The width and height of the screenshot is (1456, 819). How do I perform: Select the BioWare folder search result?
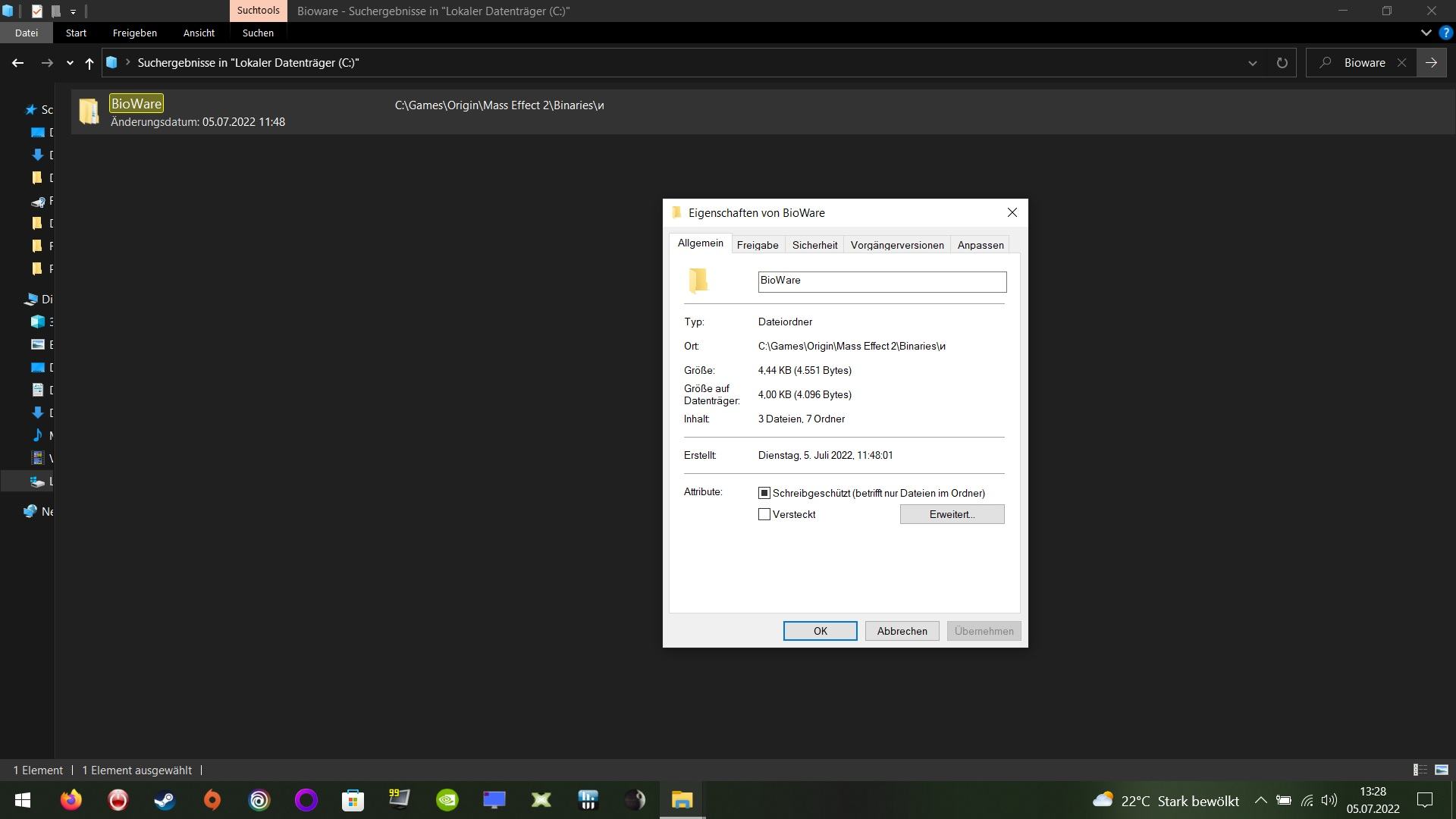(x=763, y=111)
